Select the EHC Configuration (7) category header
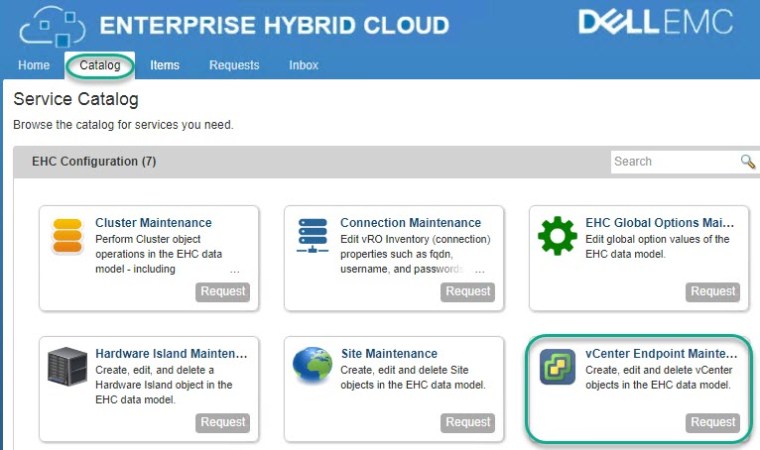This screenshot has height=450, width=760. click(x=94, y=161)
